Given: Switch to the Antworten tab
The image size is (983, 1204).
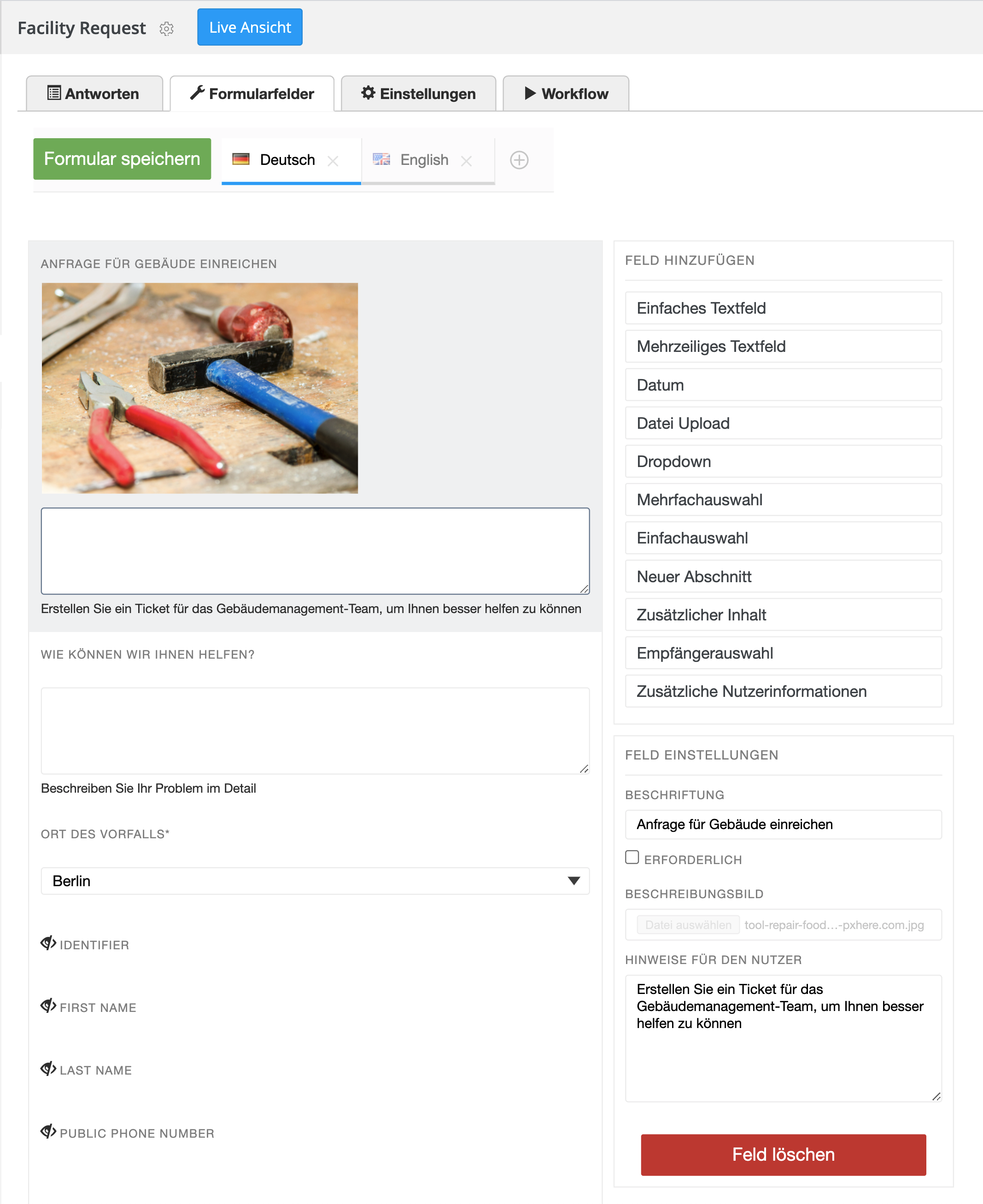Looking at the screenshot, I should coord(94,94).
